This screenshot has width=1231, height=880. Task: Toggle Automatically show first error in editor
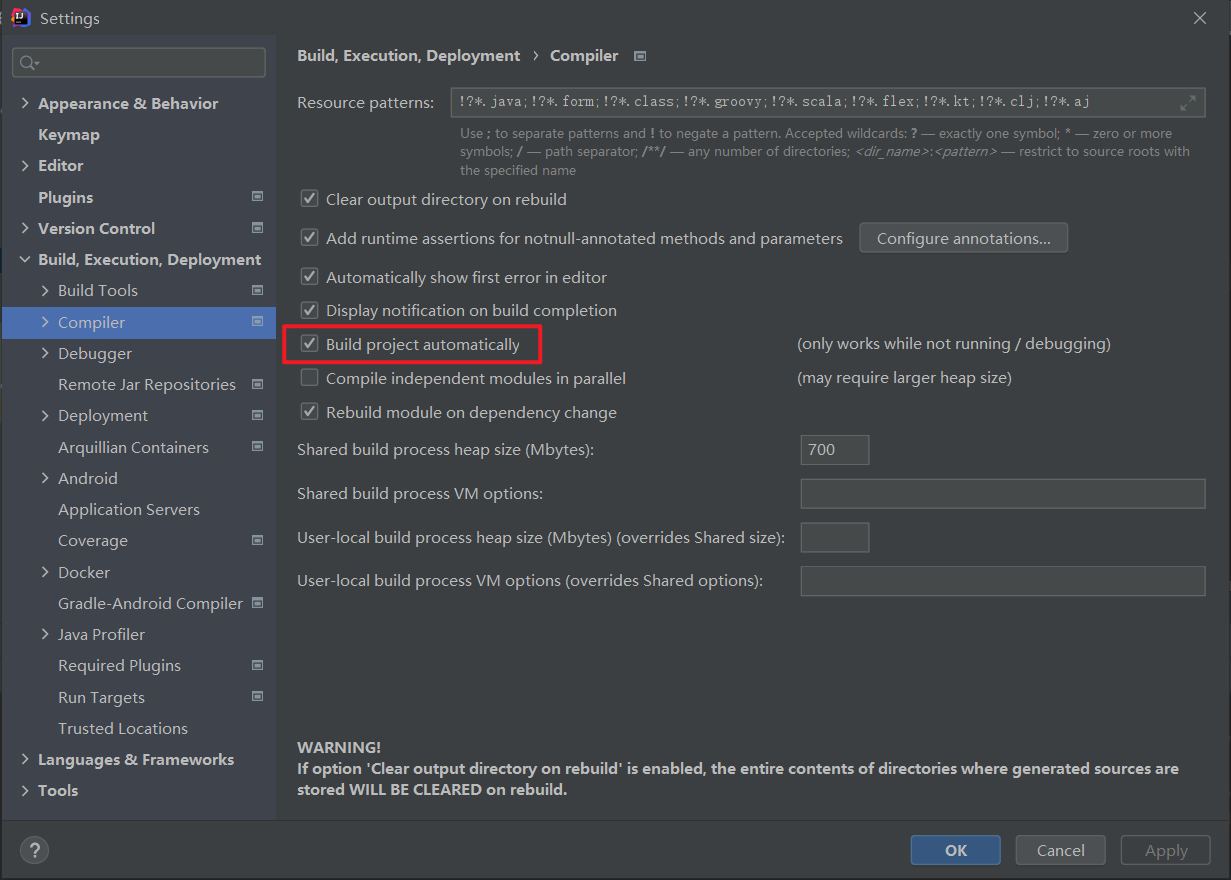click(x=310, y=277)
